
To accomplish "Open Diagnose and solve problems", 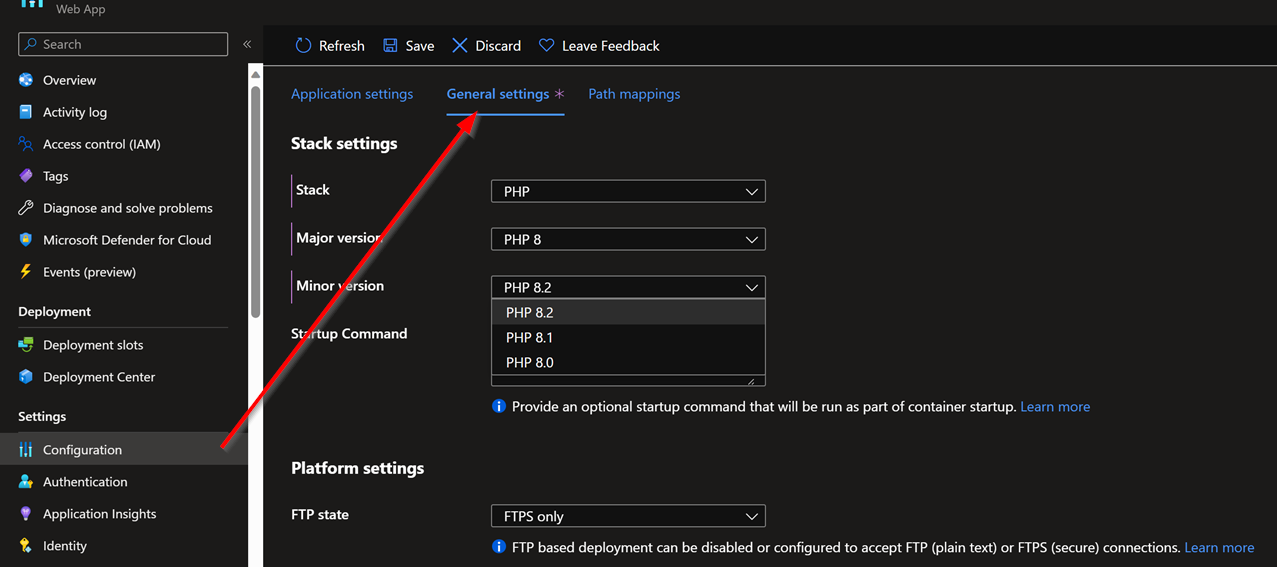I will pos(128,208).
